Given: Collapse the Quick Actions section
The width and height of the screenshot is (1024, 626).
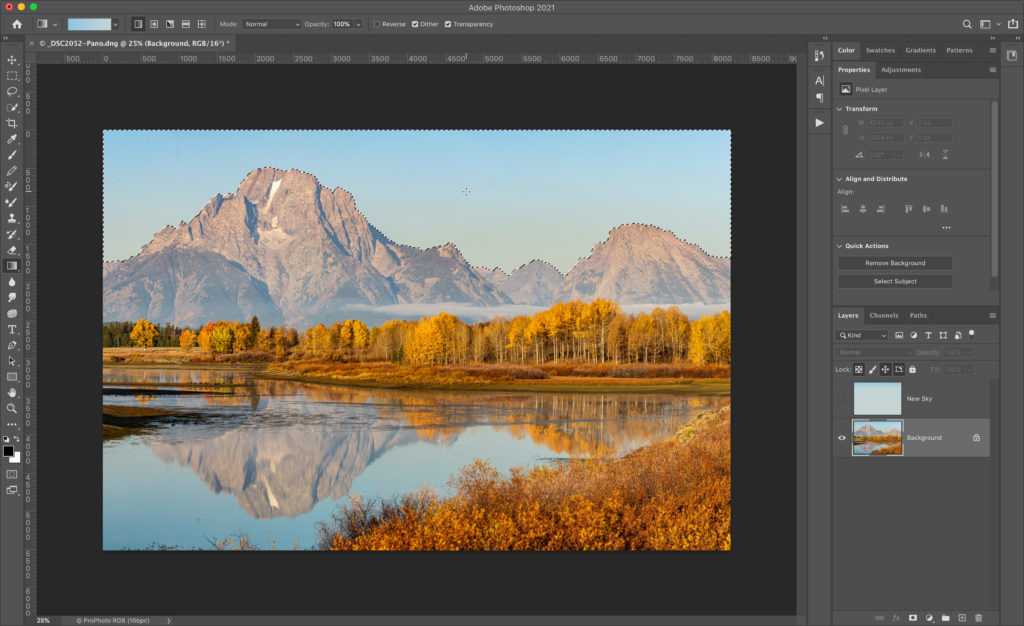Looking at the screenshot, I should (840, 246).
